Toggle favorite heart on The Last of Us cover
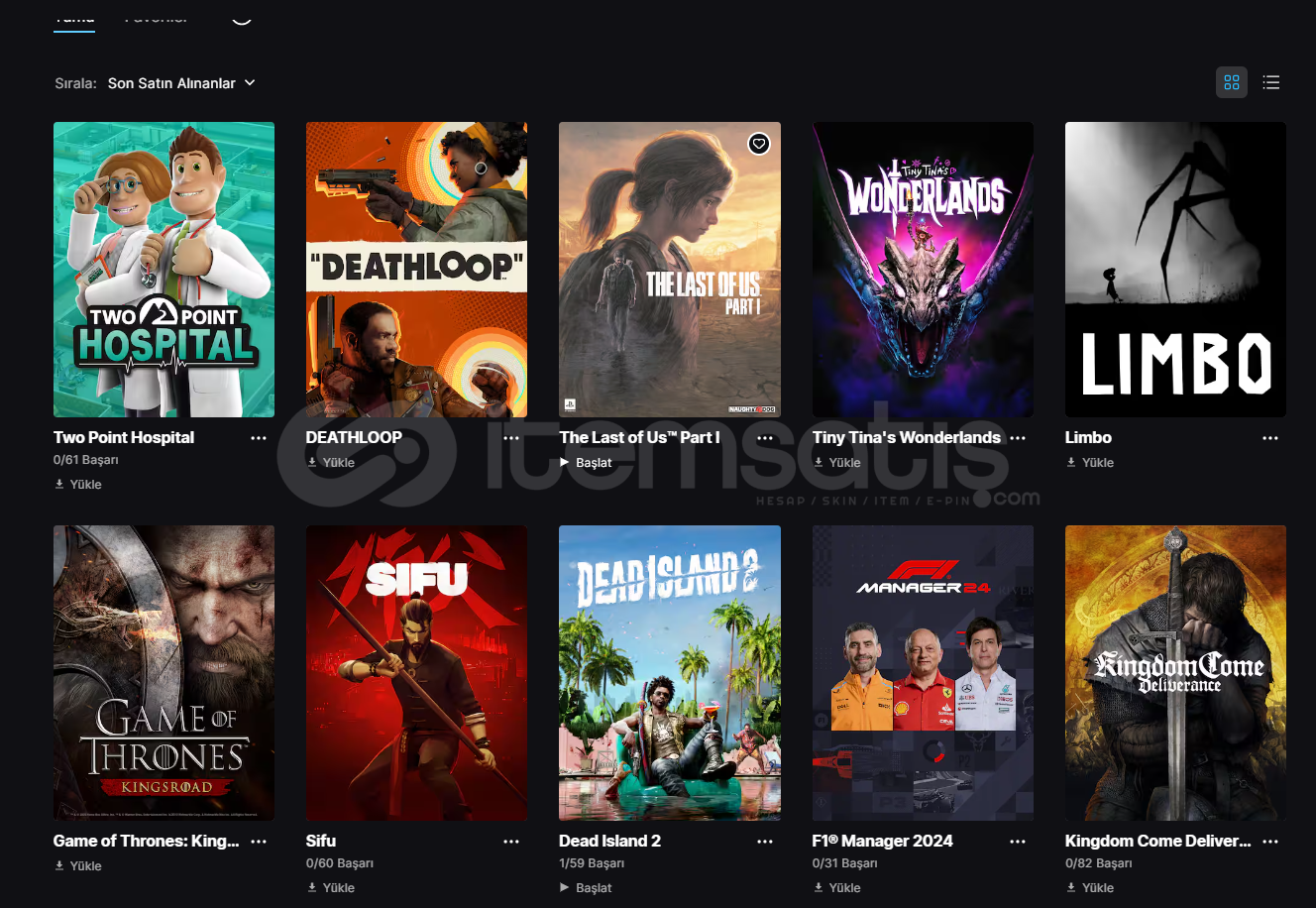Screen dimensions: 1316x908 759,144
